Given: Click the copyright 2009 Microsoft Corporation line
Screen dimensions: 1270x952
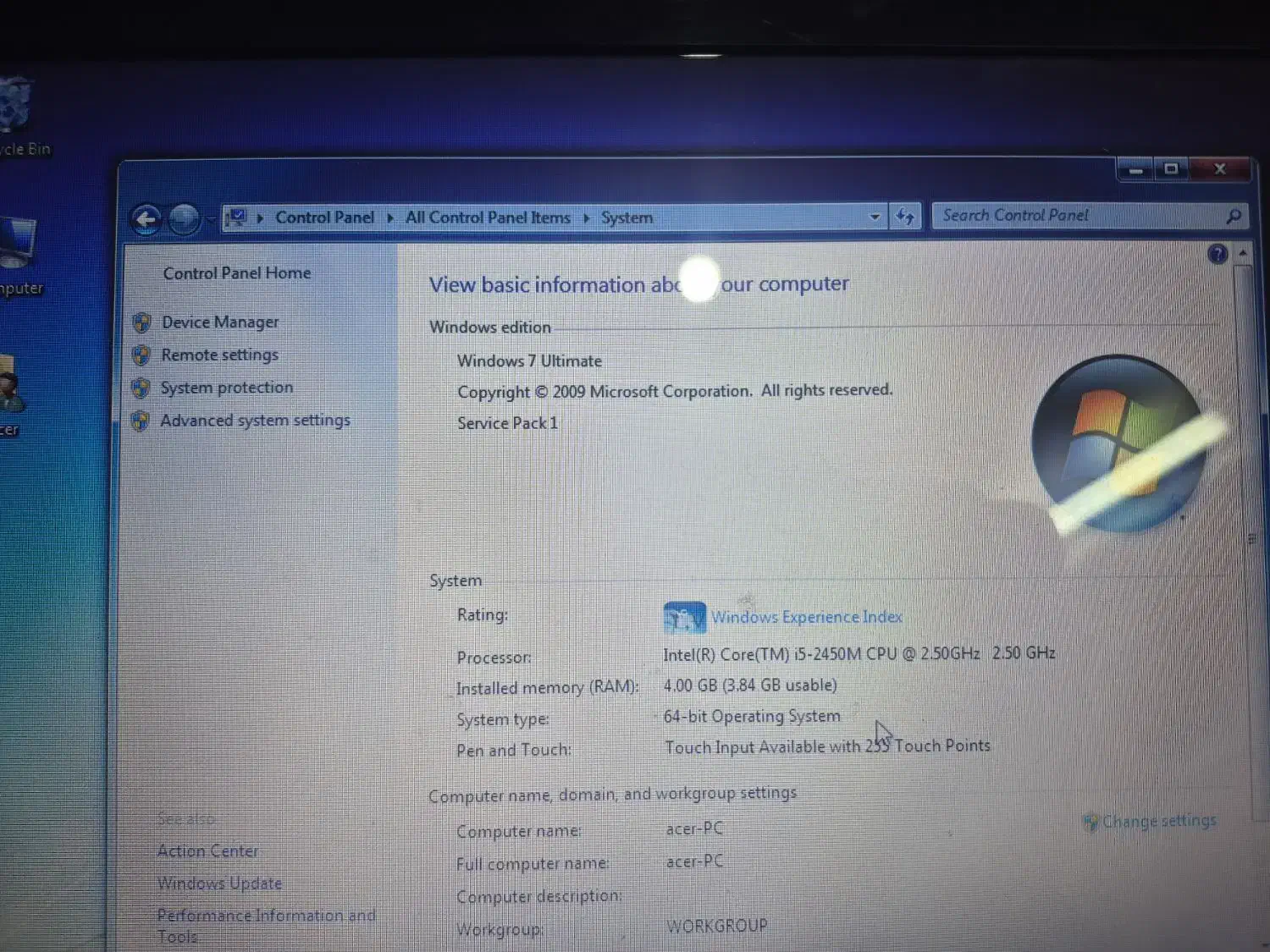Looking at the screenshot, I should tap(675, 392).
